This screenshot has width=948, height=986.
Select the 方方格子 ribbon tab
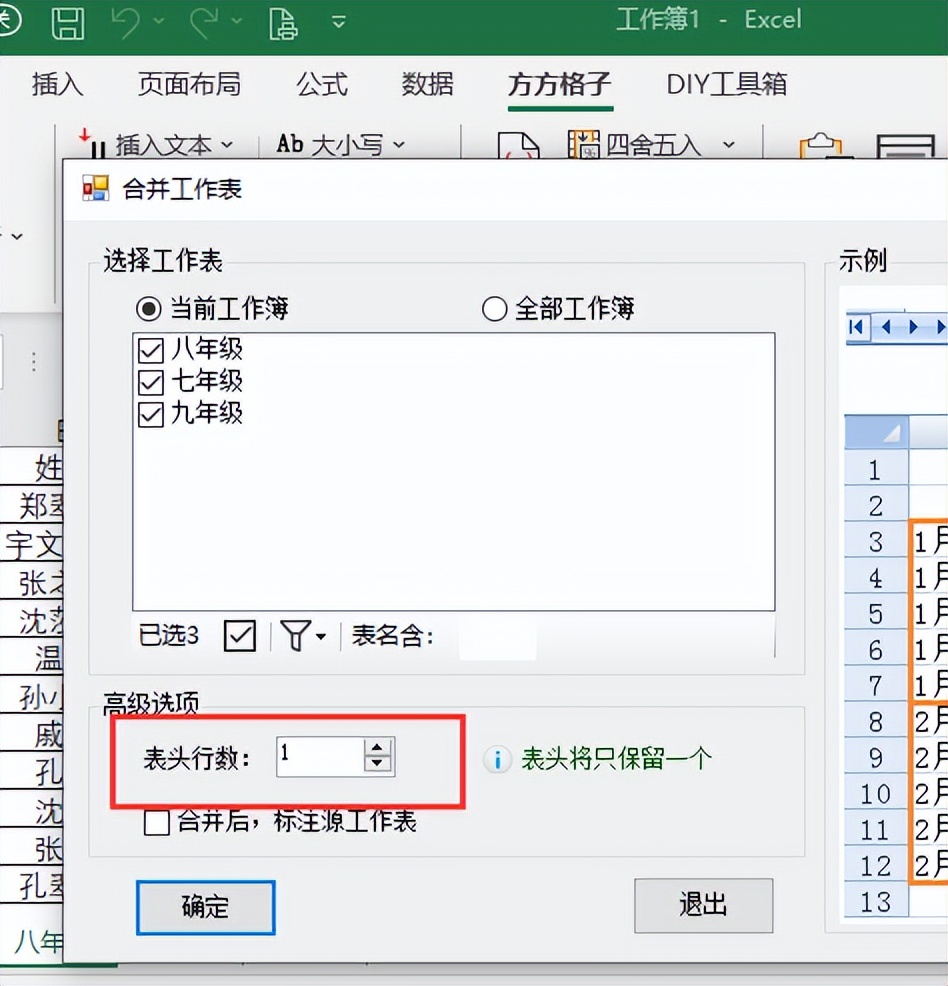(x=559, y=84)
